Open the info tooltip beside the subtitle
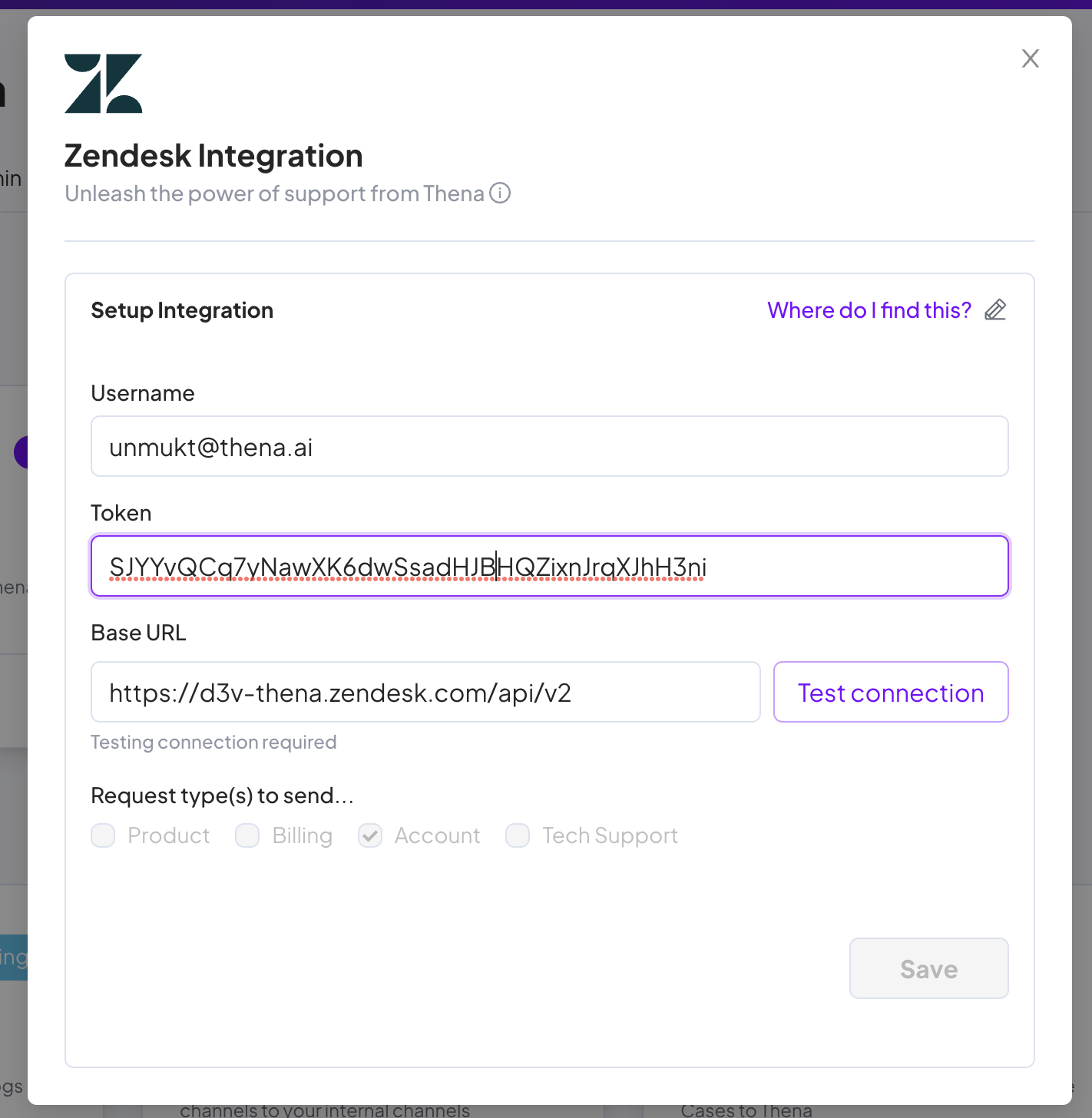This screenshot has width=1092, height=1118. tap(500, 193)
